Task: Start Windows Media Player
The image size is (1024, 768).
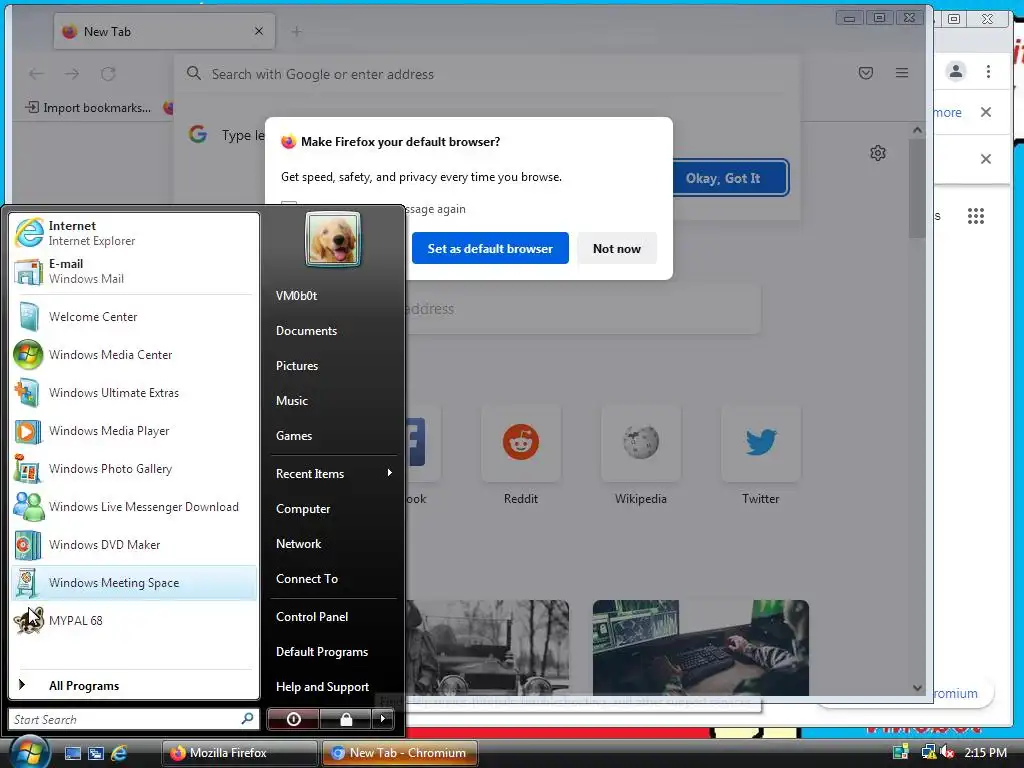Action: click(134, 431)
